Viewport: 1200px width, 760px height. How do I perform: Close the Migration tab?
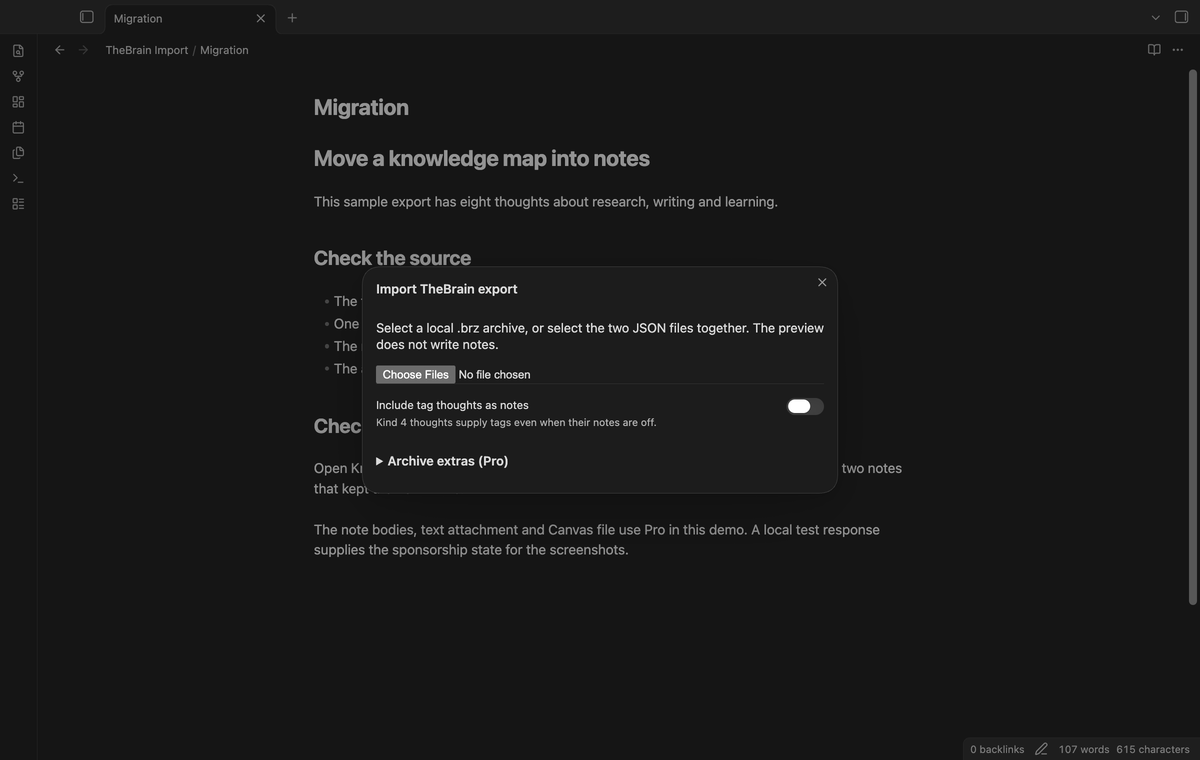pyautogui.click(x=261, y=18)
